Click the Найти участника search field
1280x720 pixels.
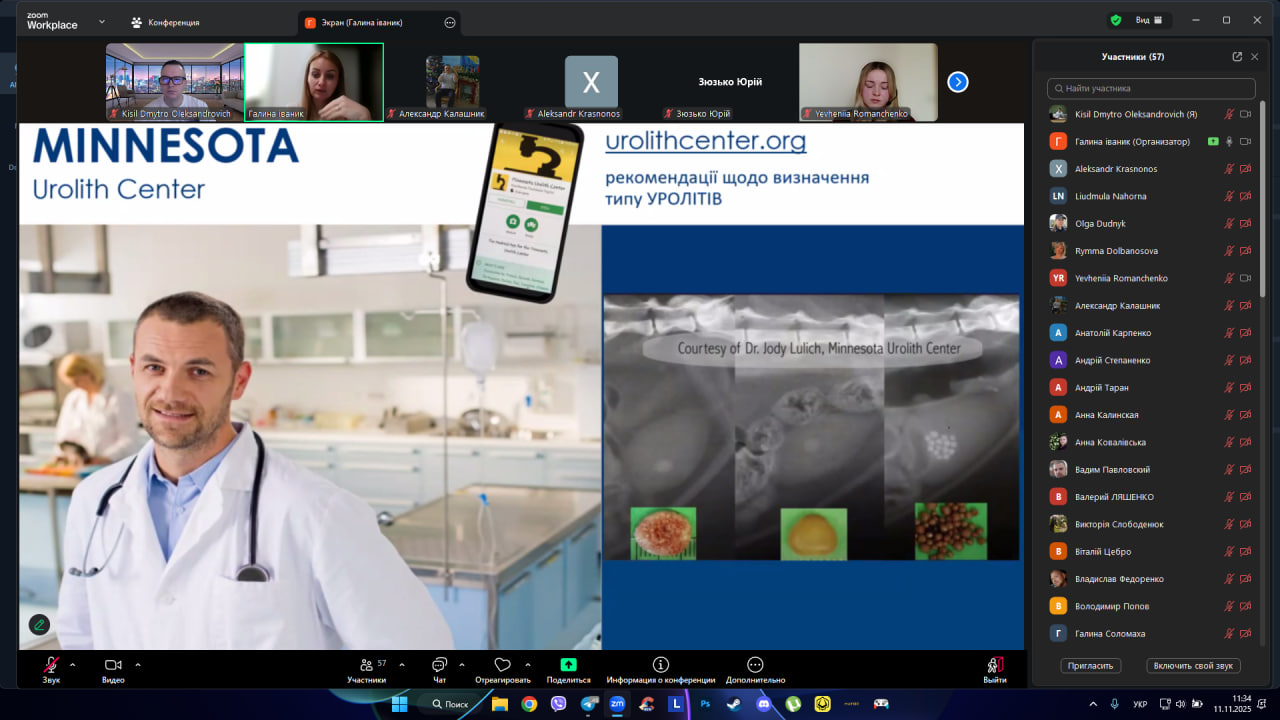1150,88
